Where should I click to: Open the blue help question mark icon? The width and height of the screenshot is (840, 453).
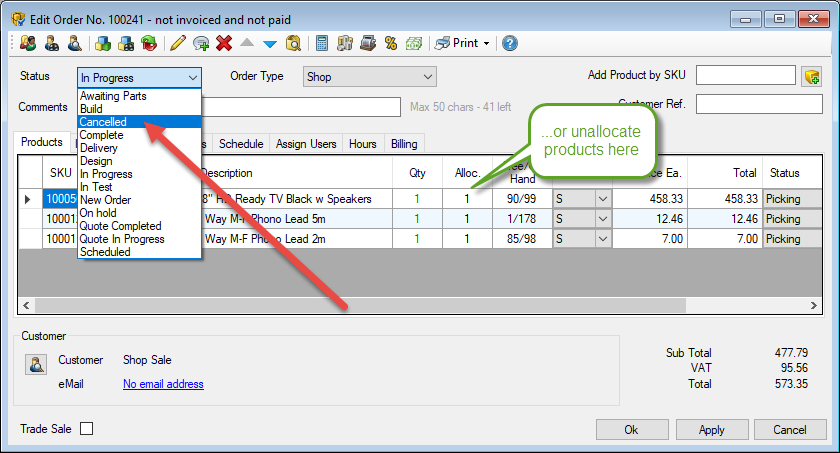(510, 43)
